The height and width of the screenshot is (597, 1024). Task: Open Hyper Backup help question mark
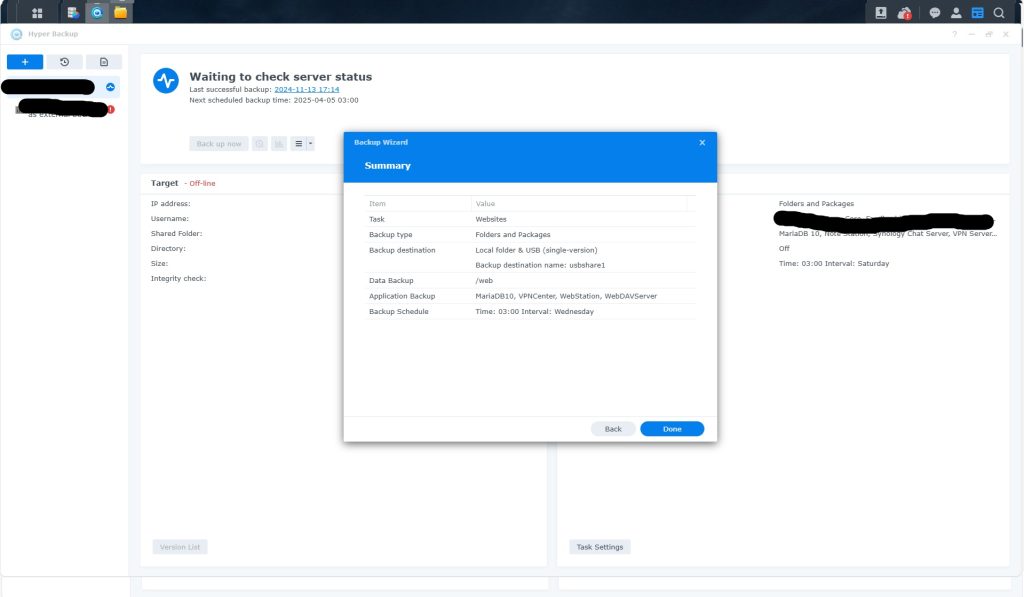(x=954, y=34)
